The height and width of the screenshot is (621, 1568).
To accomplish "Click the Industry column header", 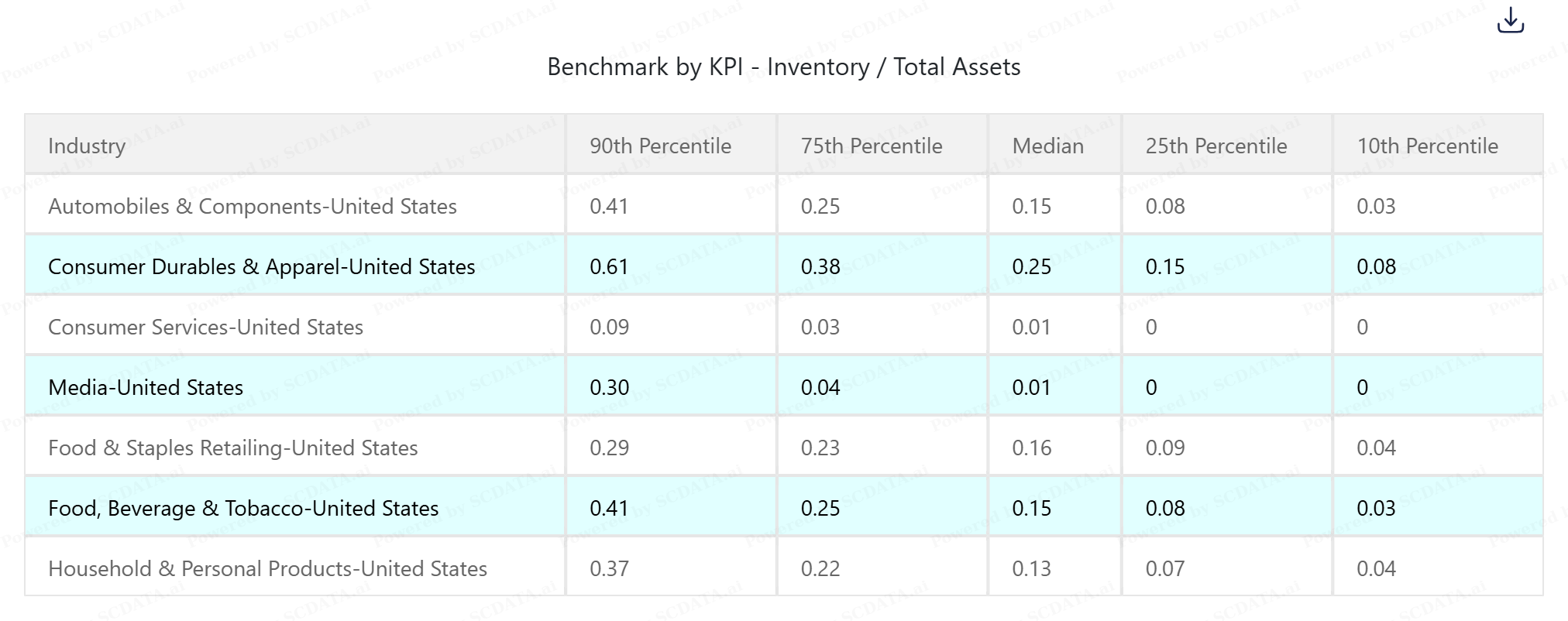I will (87, 146).
